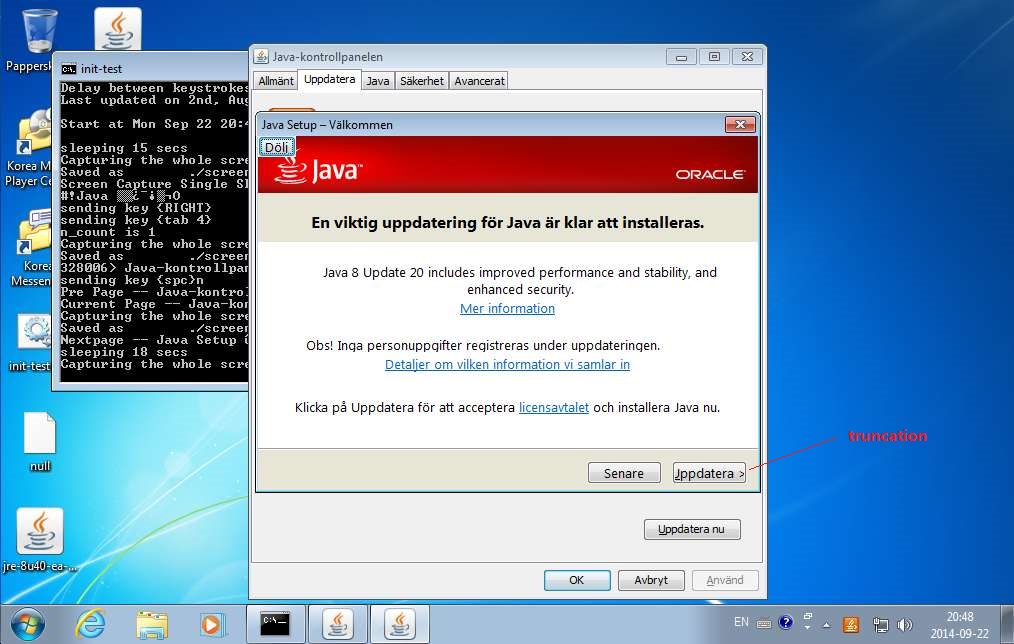
Task: Click the Senare button
Action: coord(624,473)
